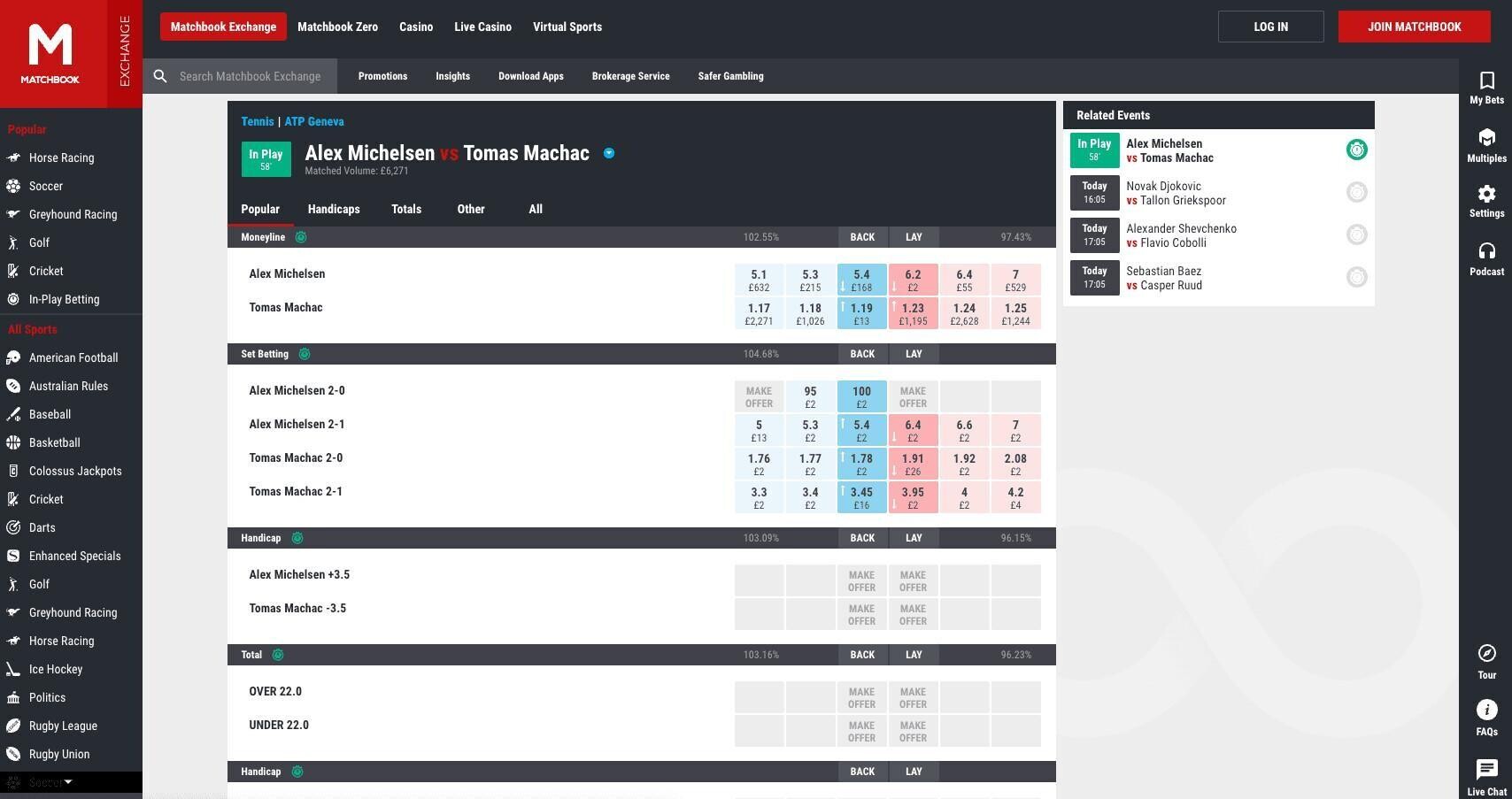Click the search magnifier icon
The image size is (1512, 799).
(x=160, y=76)
